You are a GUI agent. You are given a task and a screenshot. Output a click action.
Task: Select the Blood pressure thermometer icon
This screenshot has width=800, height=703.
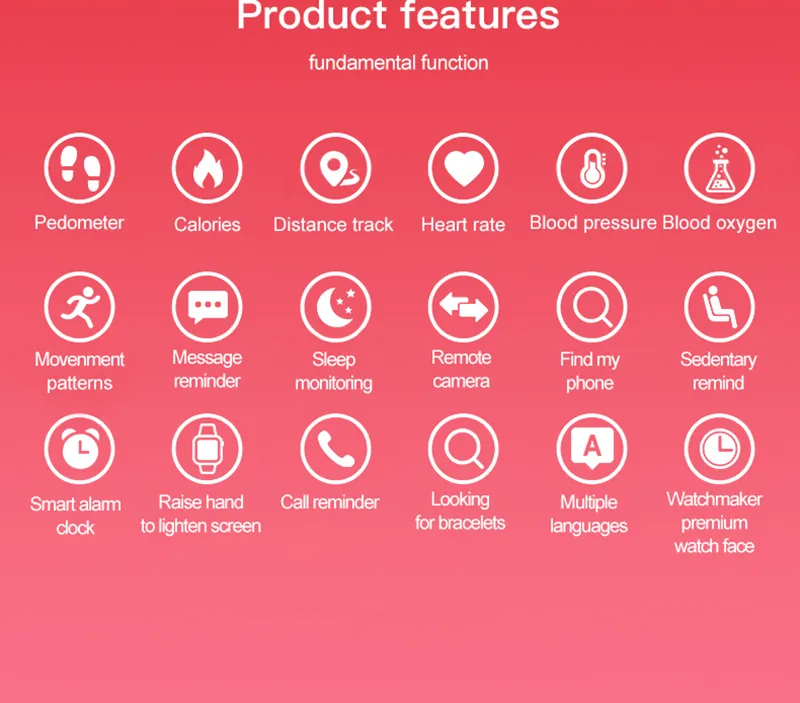pos(592,168)
